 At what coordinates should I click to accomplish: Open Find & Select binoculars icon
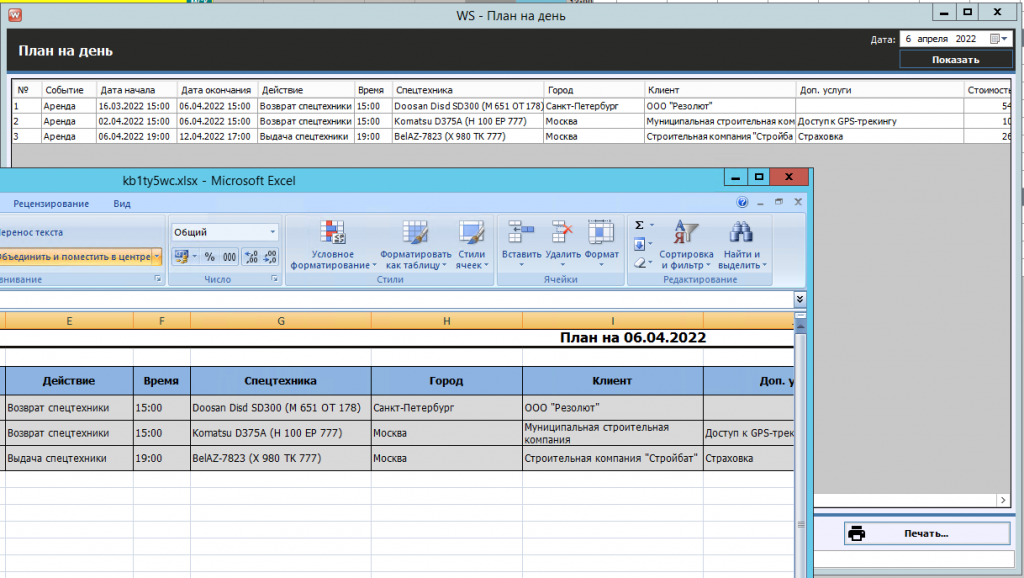(741, 233)
